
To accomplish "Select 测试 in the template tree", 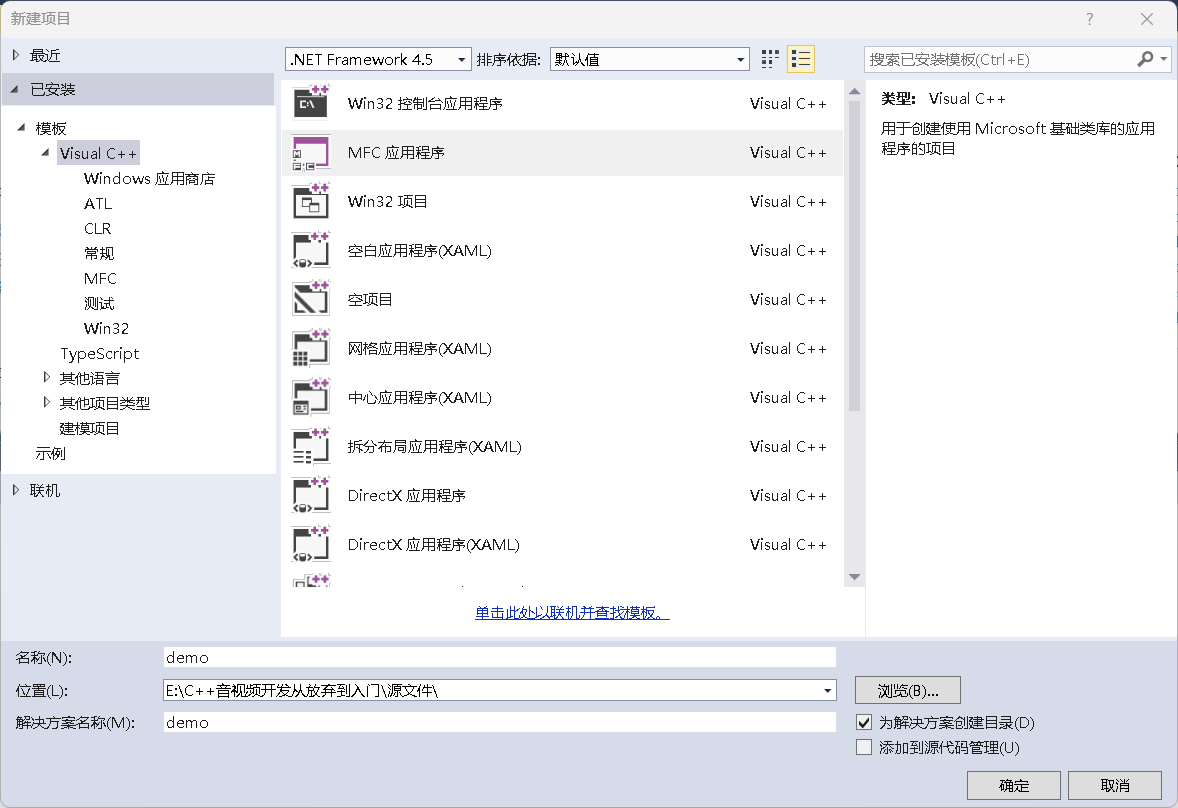I will click(x=98, y=303).
